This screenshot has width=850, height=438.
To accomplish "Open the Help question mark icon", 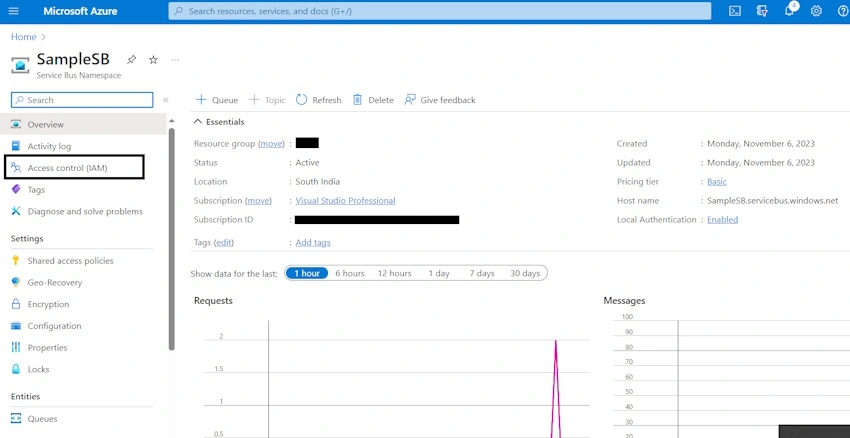I will tap(842, 11).
